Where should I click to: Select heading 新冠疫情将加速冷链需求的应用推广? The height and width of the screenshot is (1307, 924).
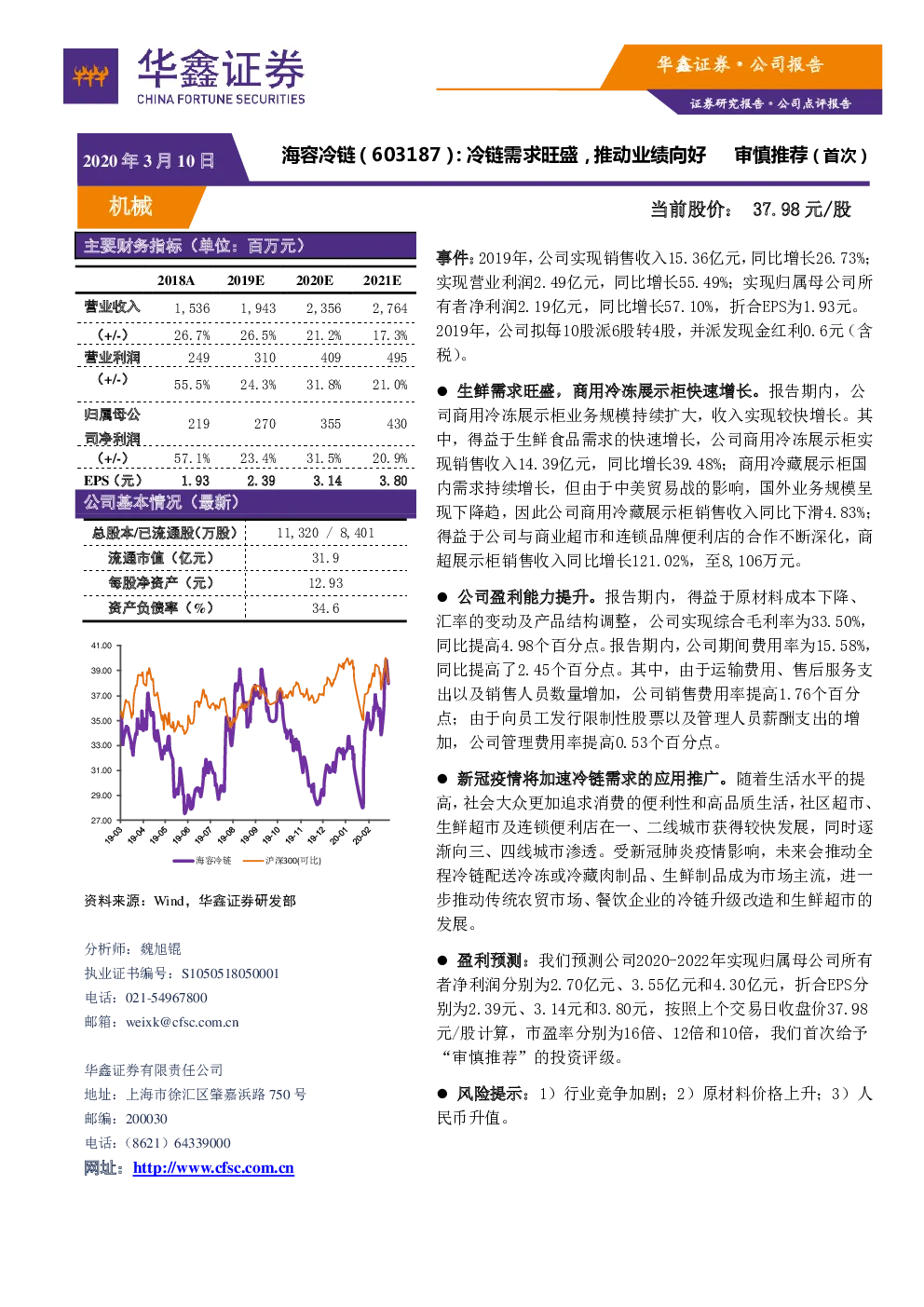[x=591, y=779]
